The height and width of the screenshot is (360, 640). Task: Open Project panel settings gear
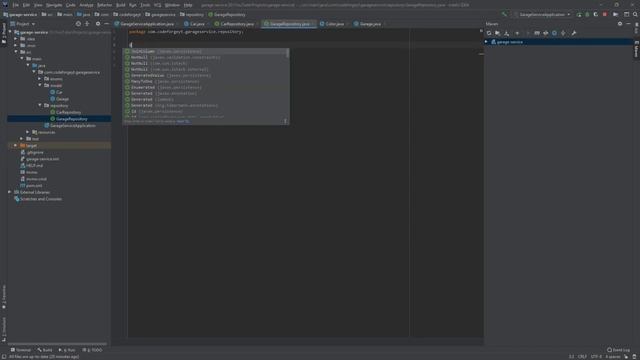(x=98, y=24)
